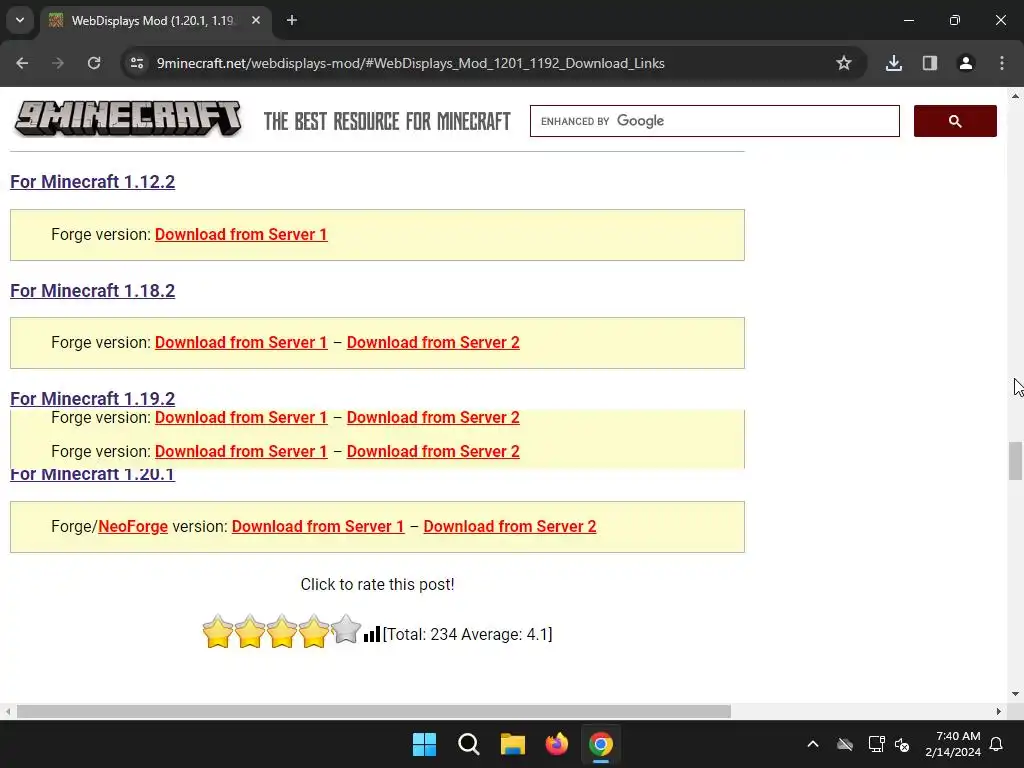Viewport: 1024px width, 768px height.
Task: Click the "Click to rate this post!" text
Action: [377, 584]
